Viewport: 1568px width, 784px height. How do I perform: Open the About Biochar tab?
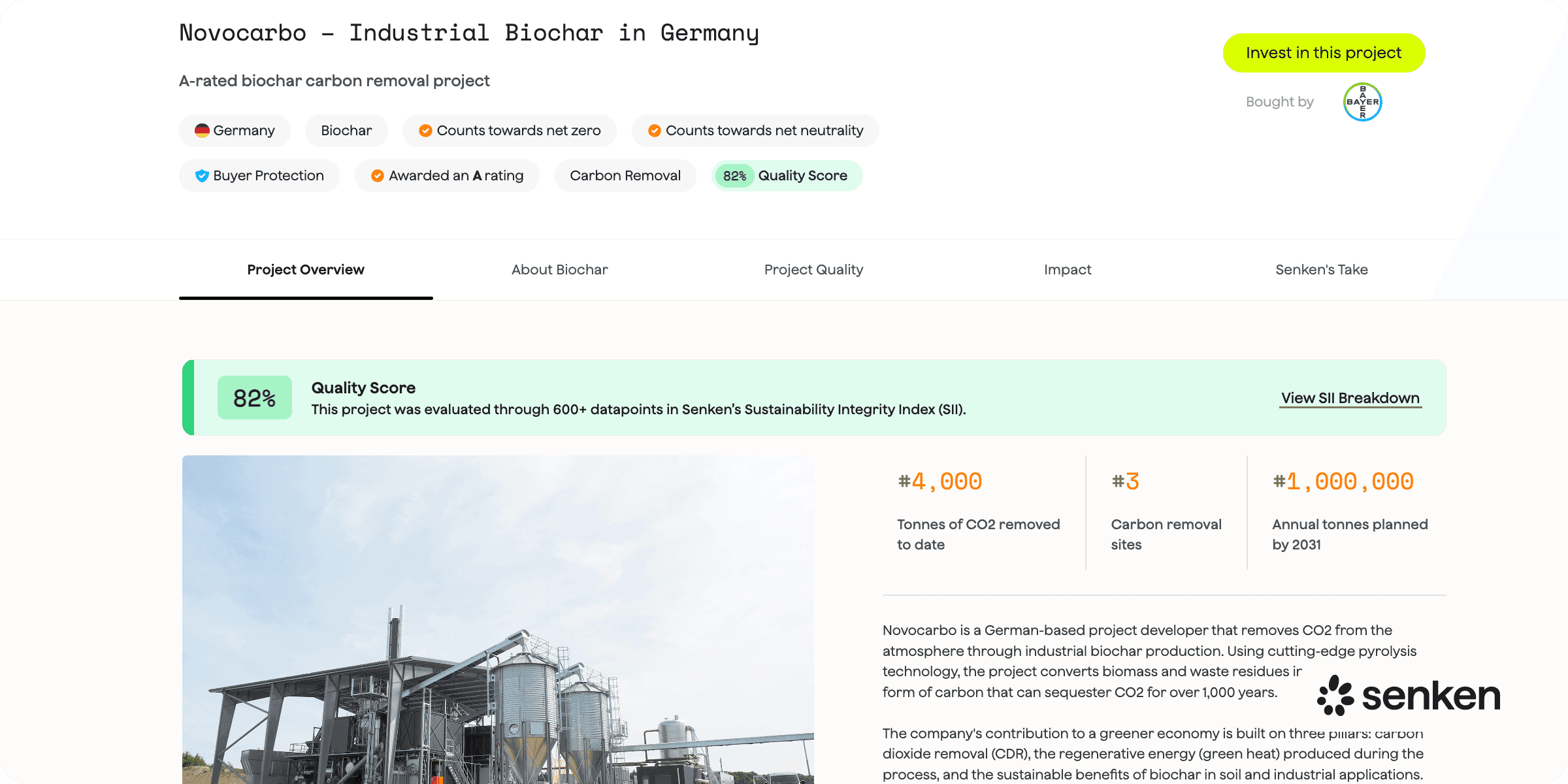click(x=559, y=270)
